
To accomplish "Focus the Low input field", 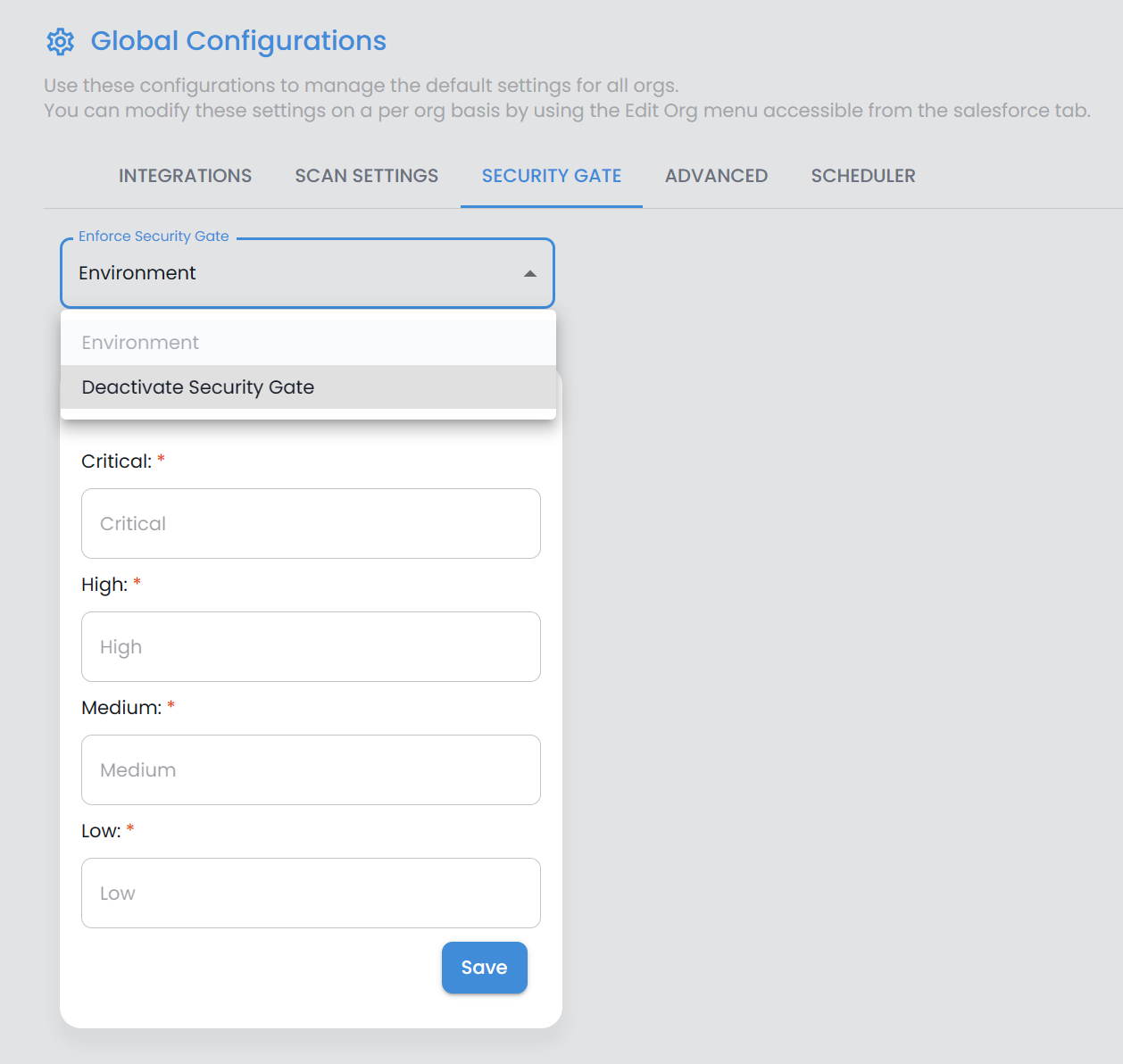I will click(x=311, y=894).
